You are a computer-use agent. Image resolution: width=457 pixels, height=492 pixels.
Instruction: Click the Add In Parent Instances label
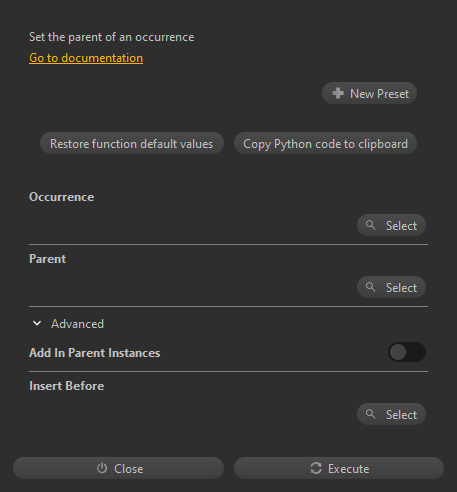point(95,353)
